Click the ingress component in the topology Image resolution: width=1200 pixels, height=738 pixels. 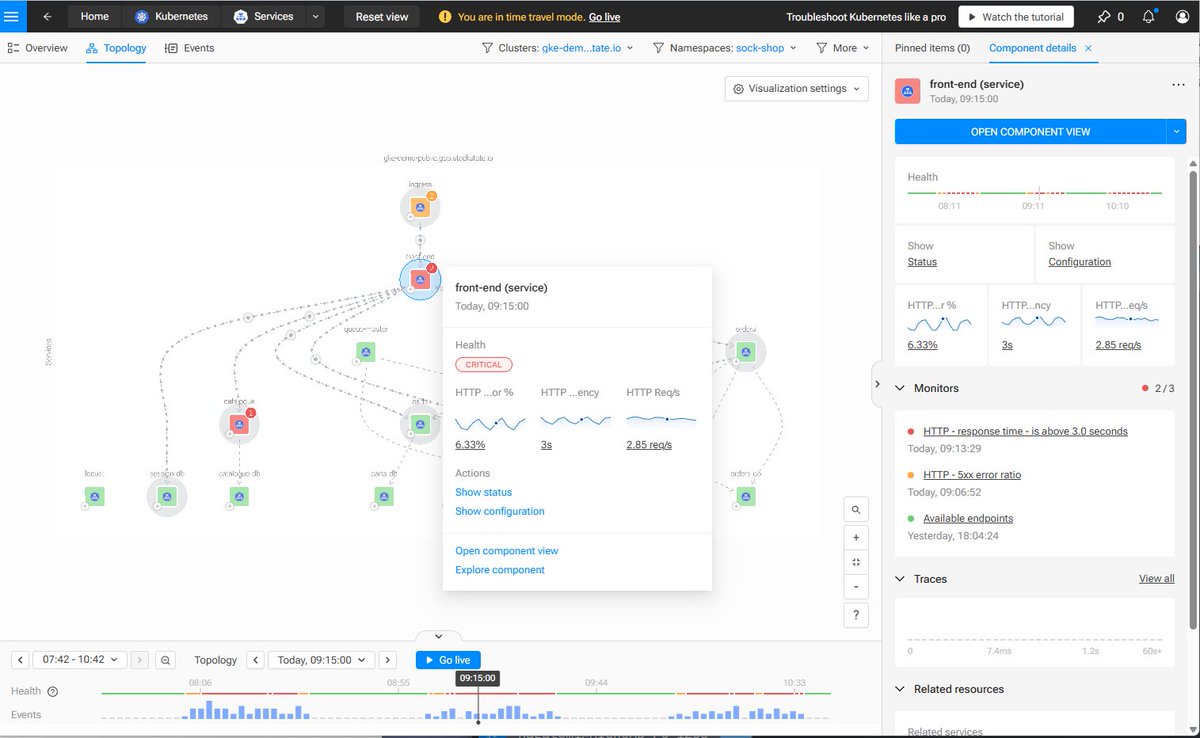pyautogui.click(x=420, y=207)
